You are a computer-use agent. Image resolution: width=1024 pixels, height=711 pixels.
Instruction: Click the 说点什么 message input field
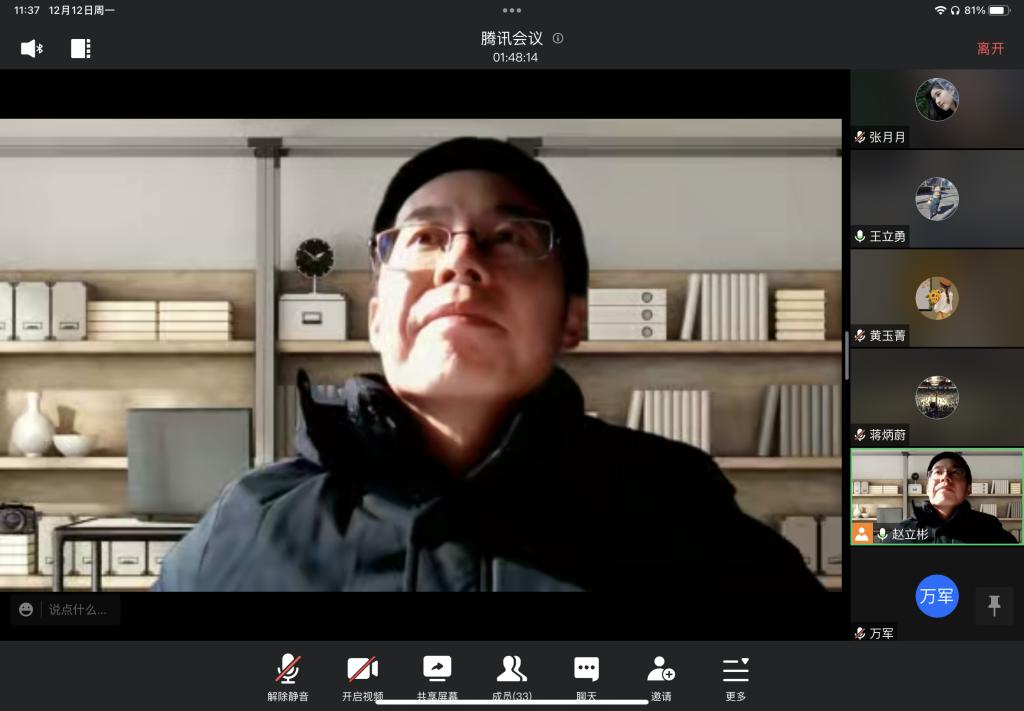click(78, 609)
